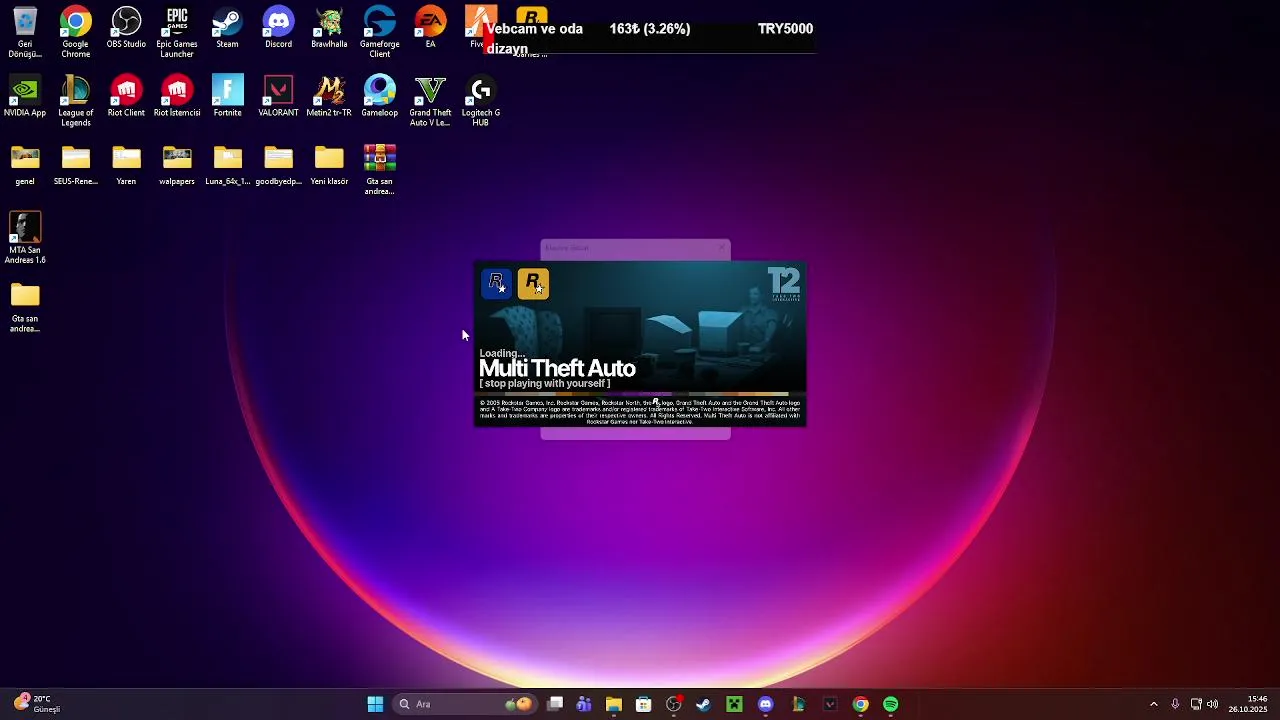The image size is (1280, 720).
Task: Launch Google Chrome from the desktop
Action: pyautogui.click(x=75, y=32)
